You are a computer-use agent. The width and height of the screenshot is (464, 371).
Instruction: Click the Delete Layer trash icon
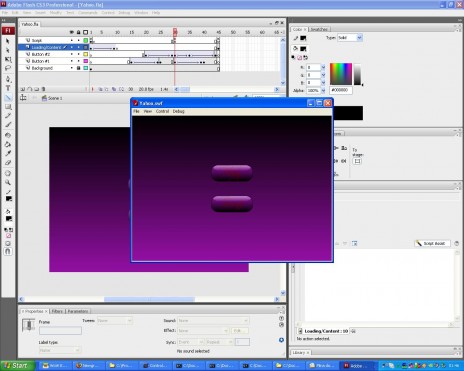(x=43, y=89)
